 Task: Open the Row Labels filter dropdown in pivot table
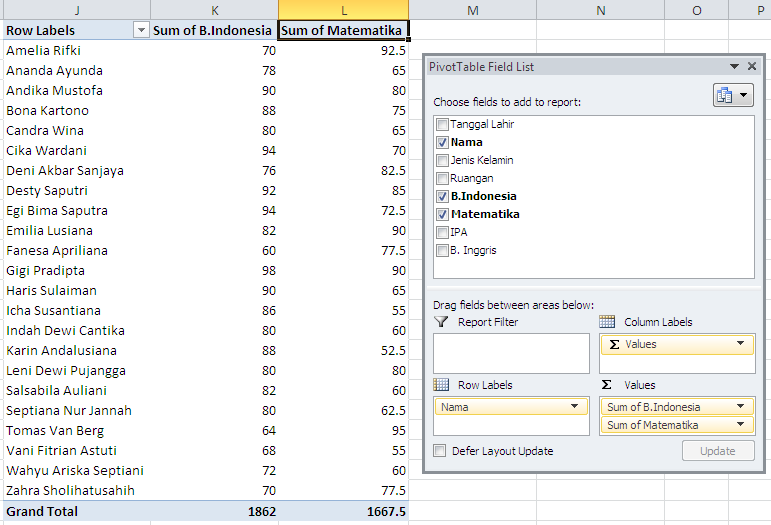(x=141, y=30)
